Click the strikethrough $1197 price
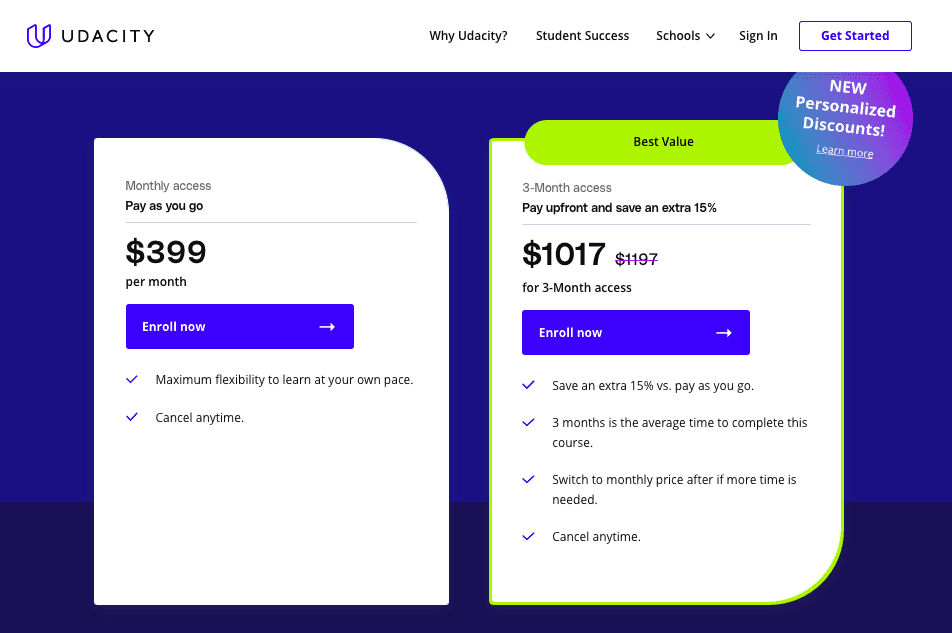This screenshot has height=633, width=952. tap(636, 258)
